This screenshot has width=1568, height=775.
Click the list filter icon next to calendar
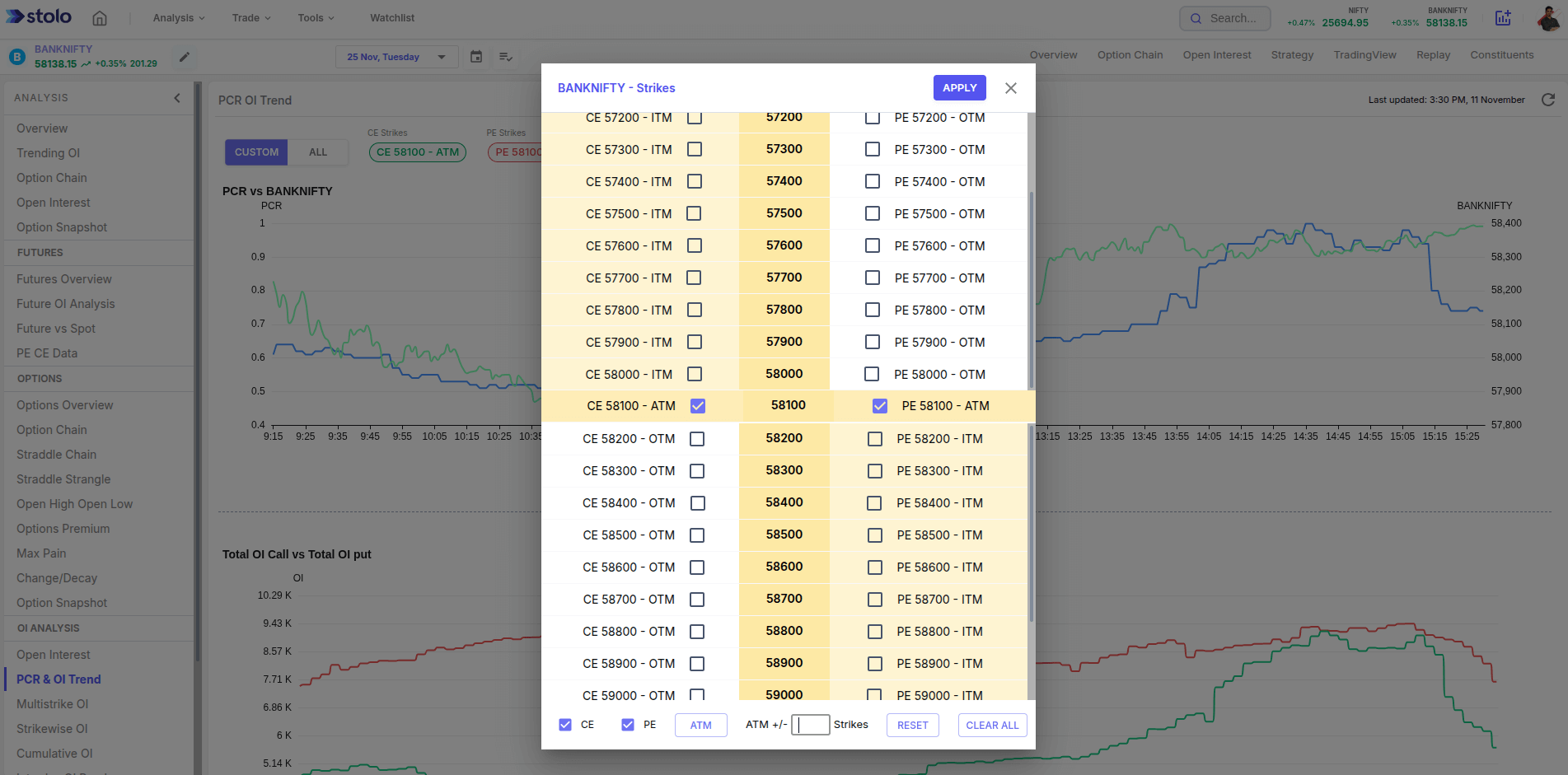(506, 57)
